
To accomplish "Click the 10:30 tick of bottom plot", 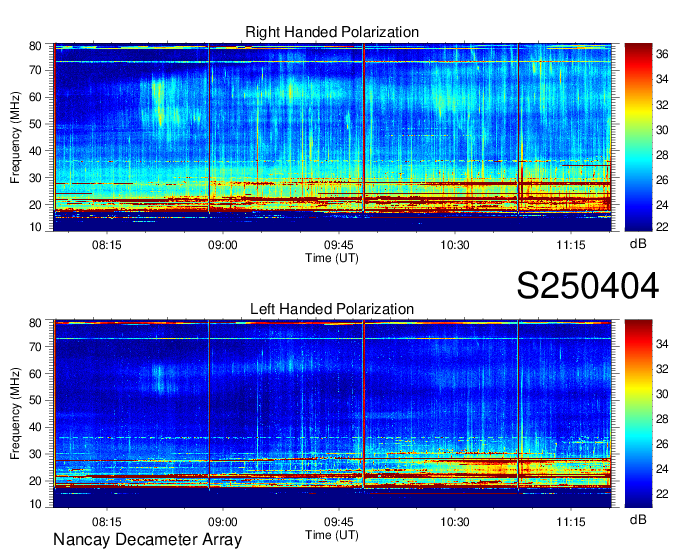I will tap(455, 522).
